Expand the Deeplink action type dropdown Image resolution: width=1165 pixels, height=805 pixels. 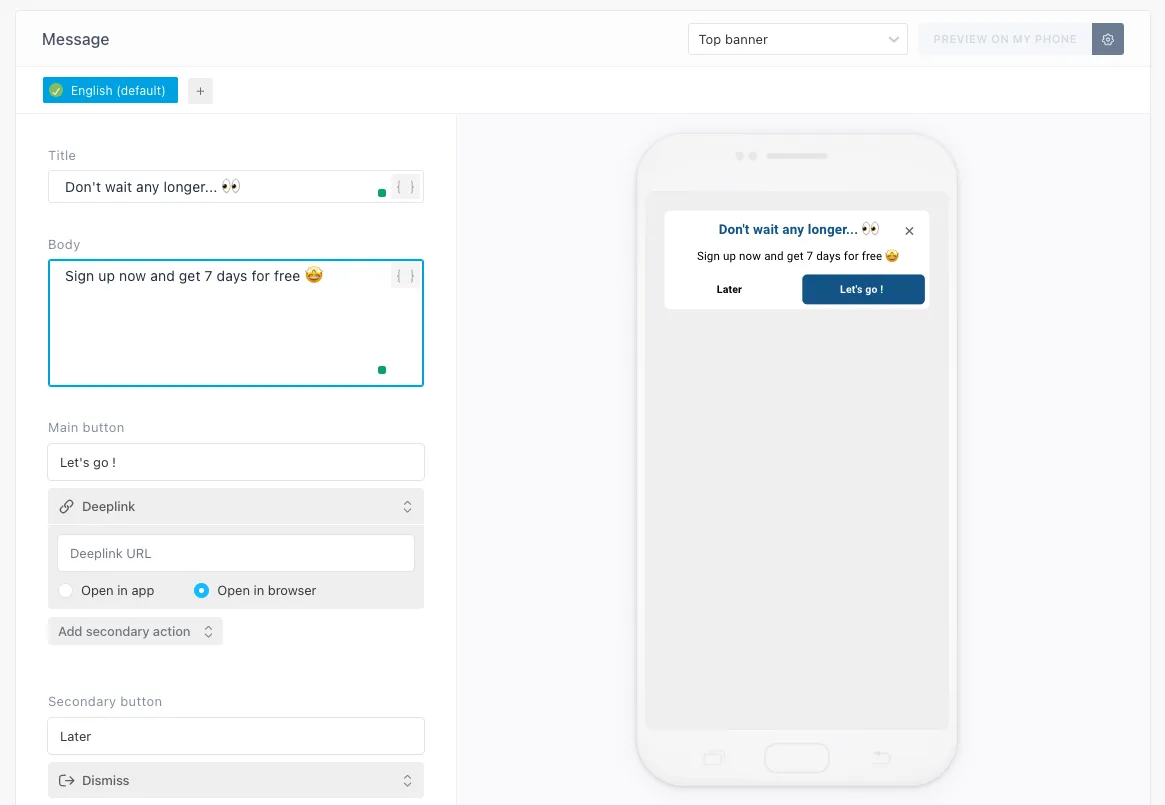pos(407,506)
